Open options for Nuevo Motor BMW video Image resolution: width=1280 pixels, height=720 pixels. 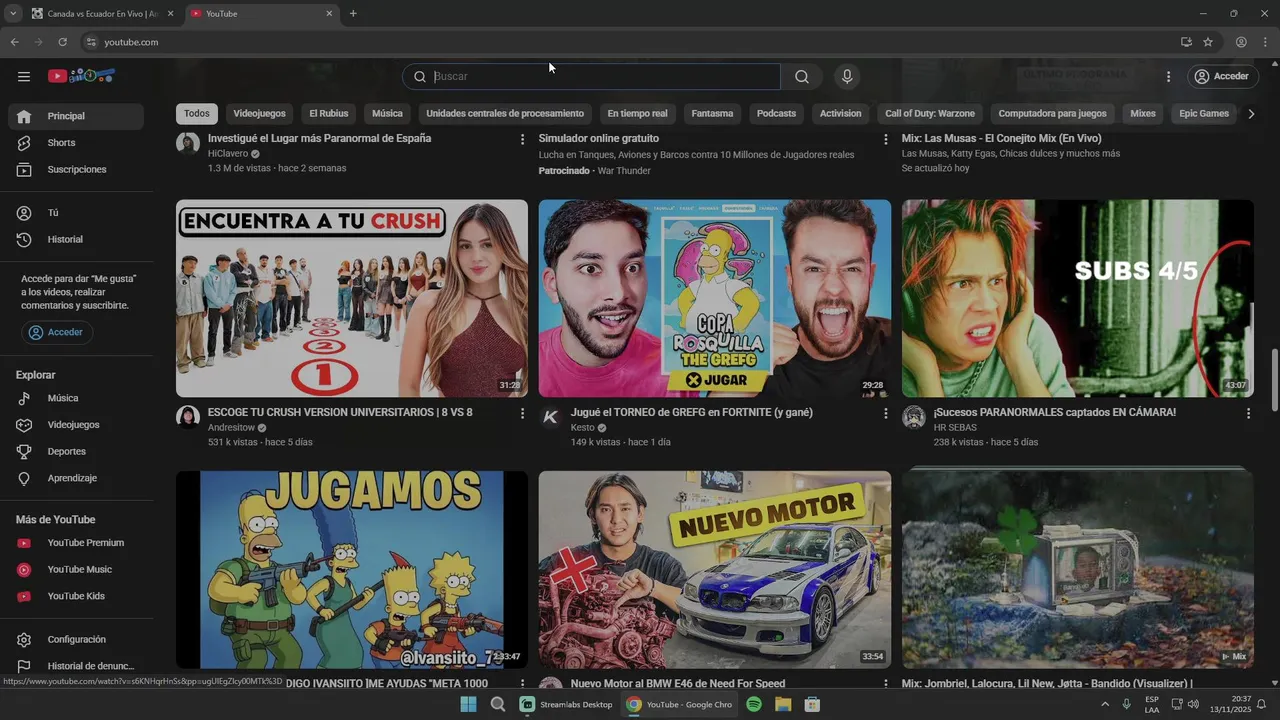point(885,684)
